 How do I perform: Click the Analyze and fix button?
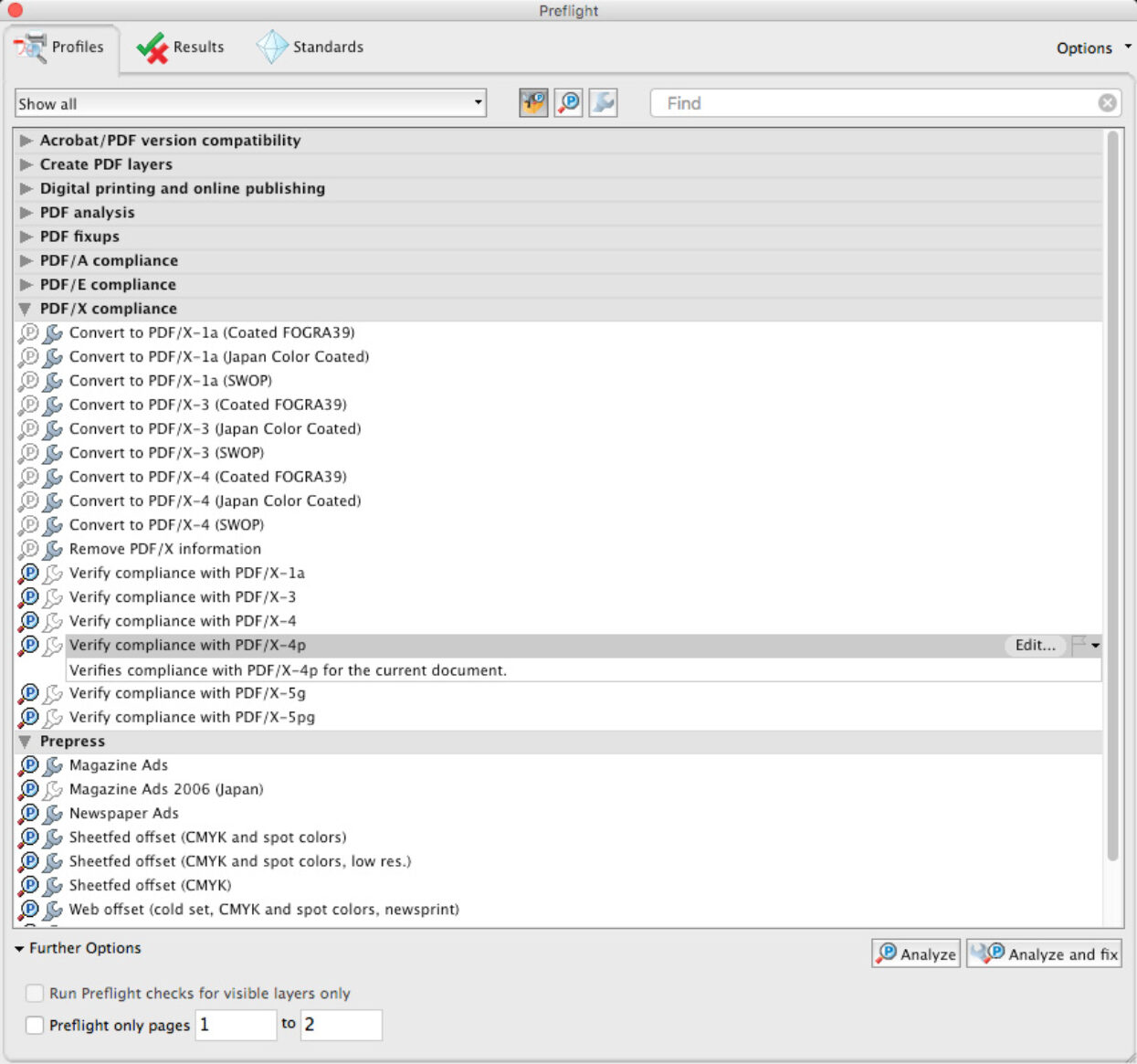tap(1044, 953)
